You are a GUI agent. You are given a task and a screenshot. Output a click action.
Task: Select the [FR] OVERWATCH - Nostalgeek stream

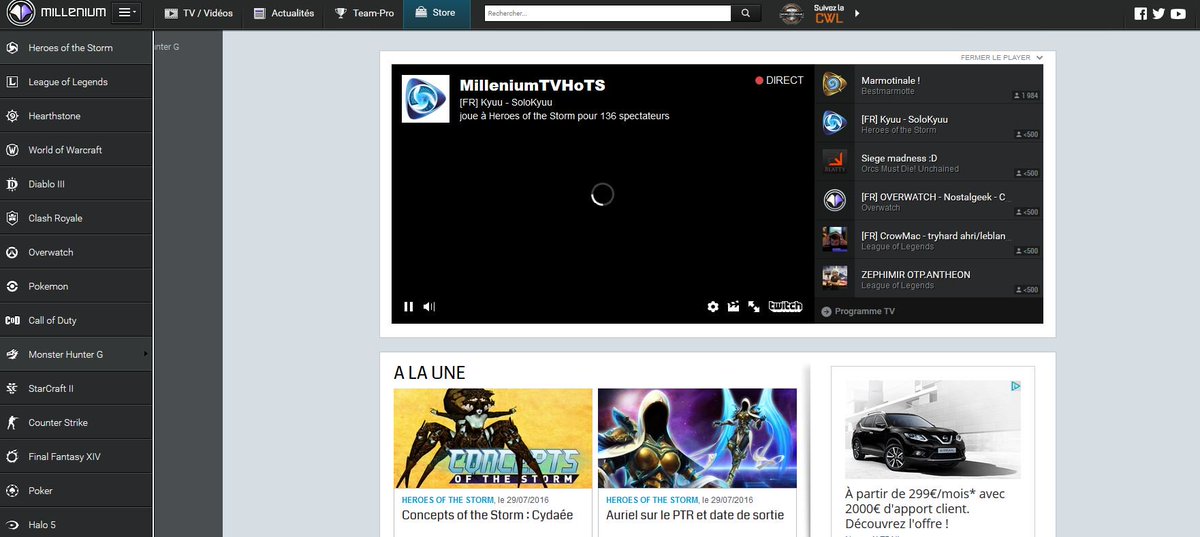[x=928, y=201]
